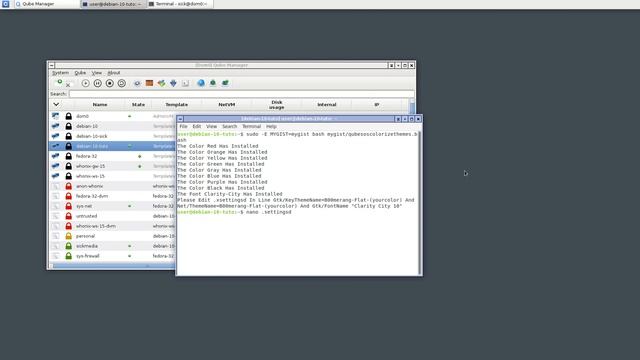Open Search menu in the terminal window

[x=229, y=127]
